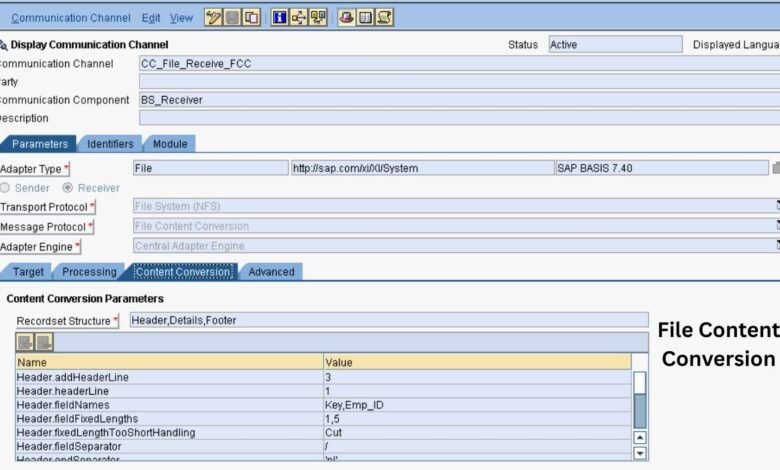Click the two linked boxes toolbar icon
This screenshot has width=780, height=470.
click(x=318, y=18)
